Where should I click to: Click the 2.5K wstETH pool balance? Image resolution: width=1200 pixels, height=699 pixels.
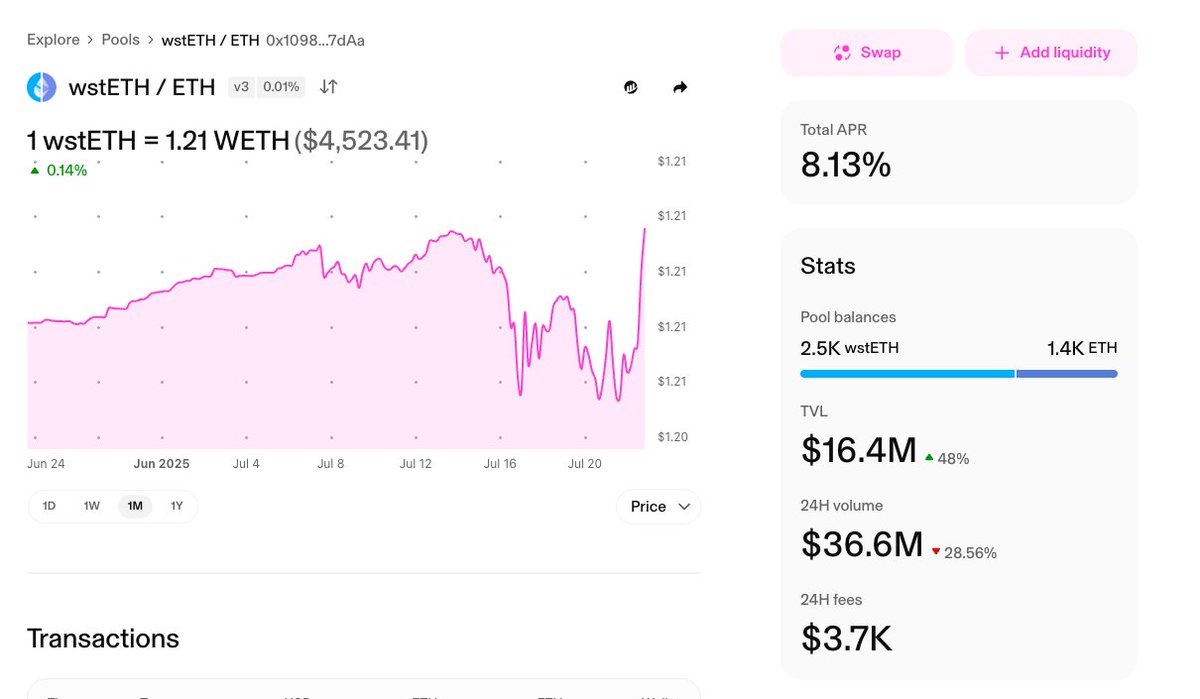point(850,348)
